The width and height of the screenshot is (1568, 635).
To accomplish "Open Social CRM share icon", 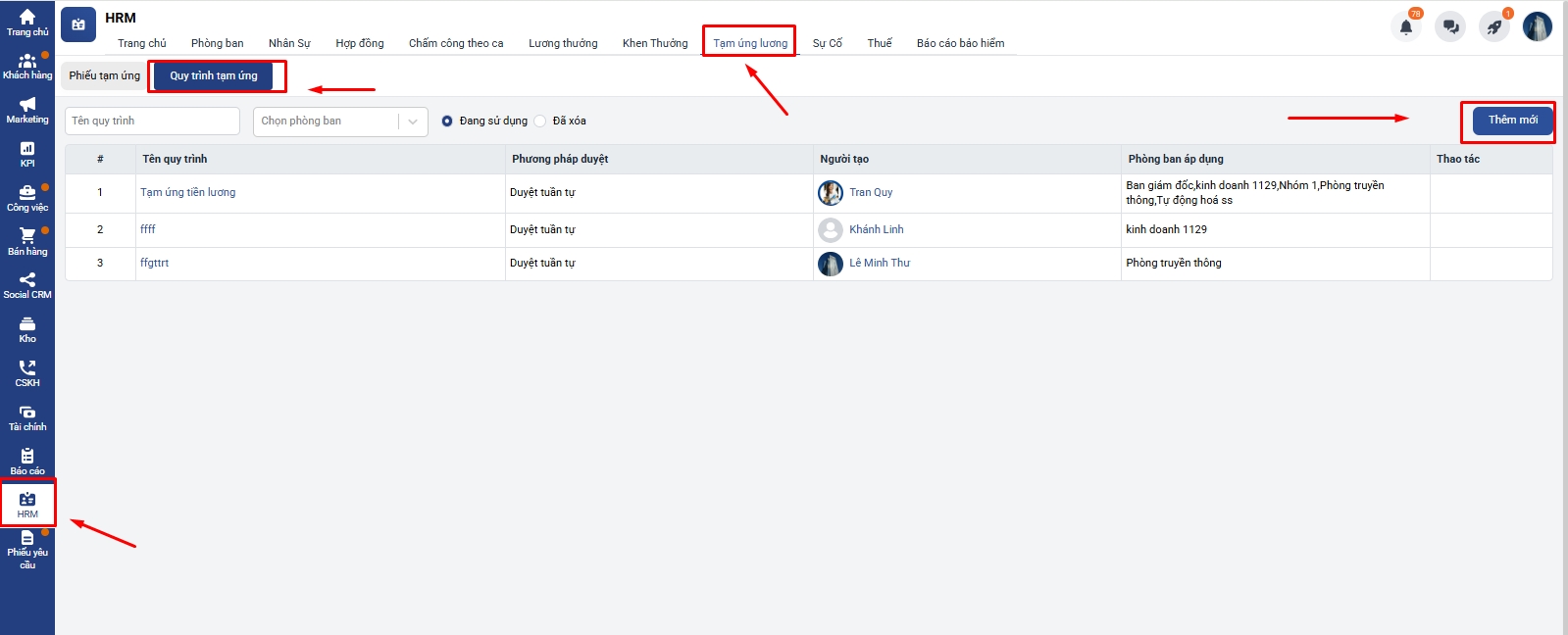I will pyautogui.click(x=27, y=280).
